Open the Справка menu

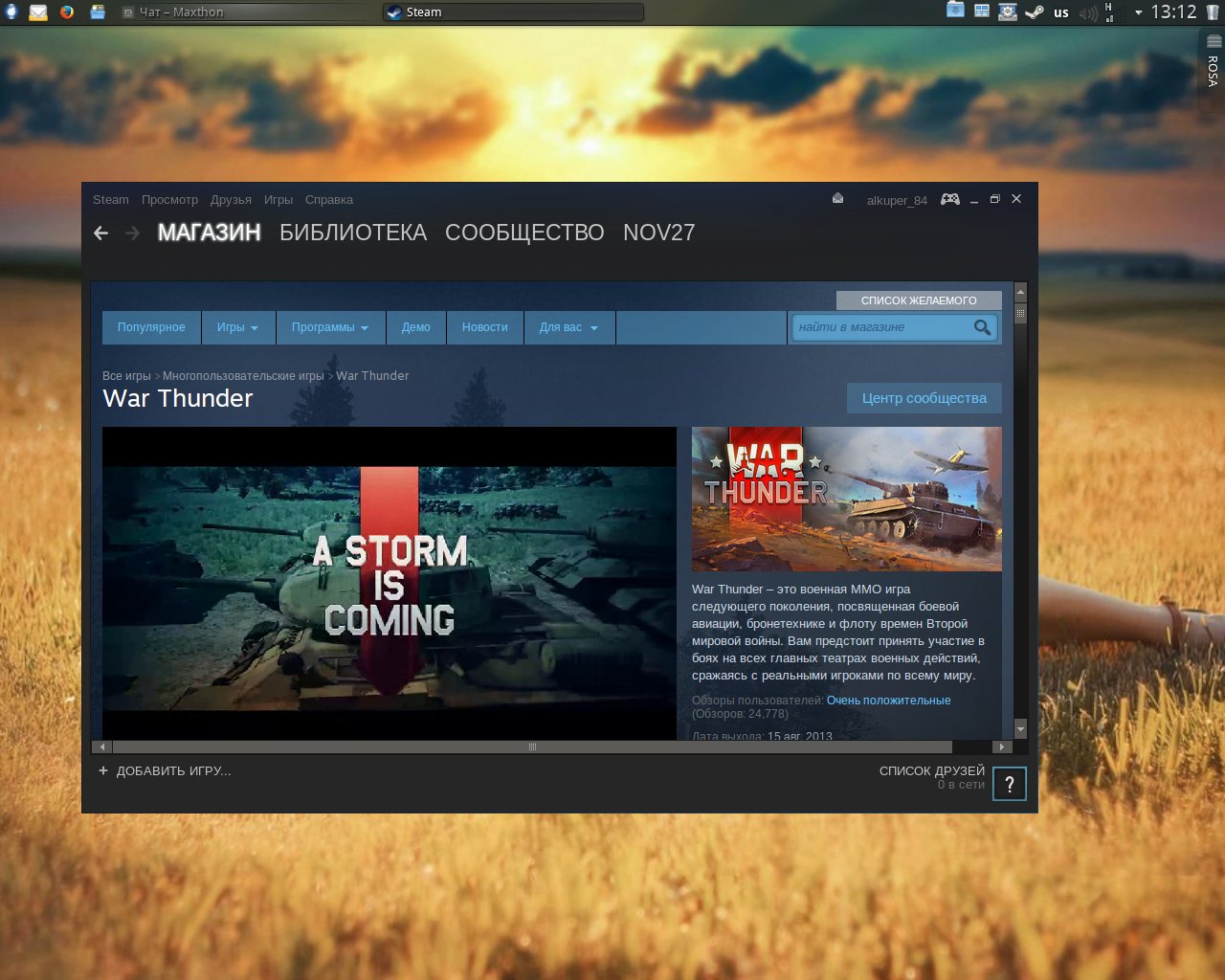(329, 200)
